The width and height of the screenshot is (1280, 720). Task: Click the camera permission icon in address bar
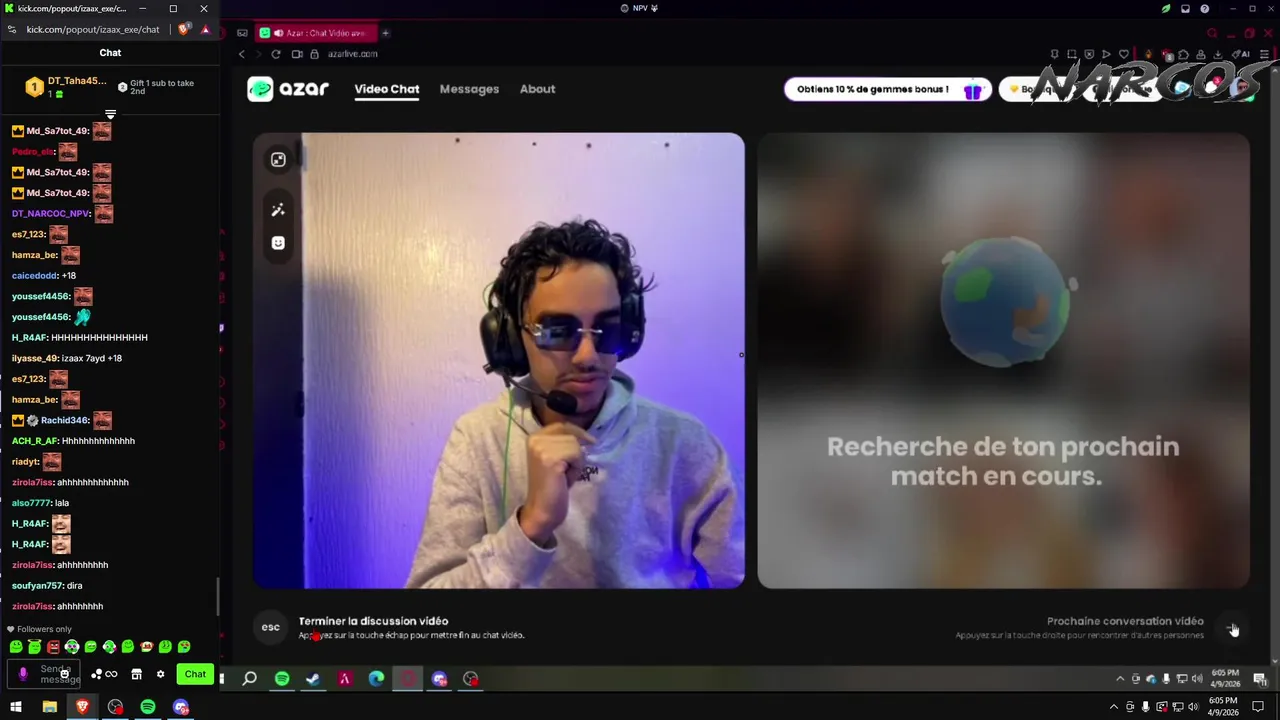click(297, 54)
